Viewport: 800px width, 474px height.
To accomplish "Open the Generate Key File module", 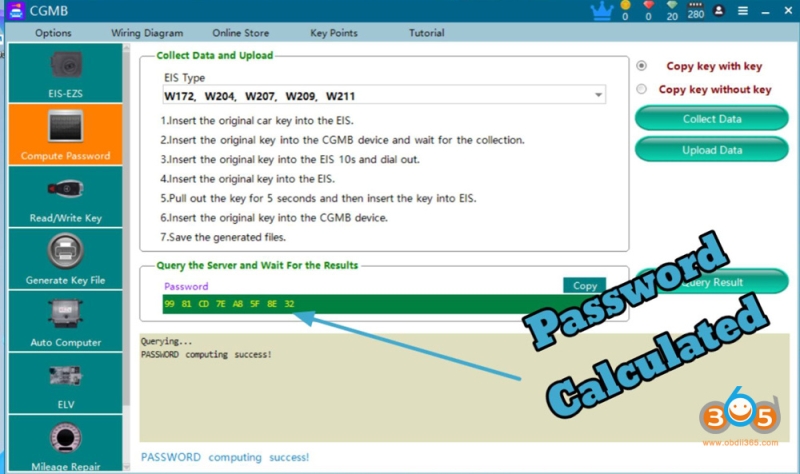I will (65, 259).
